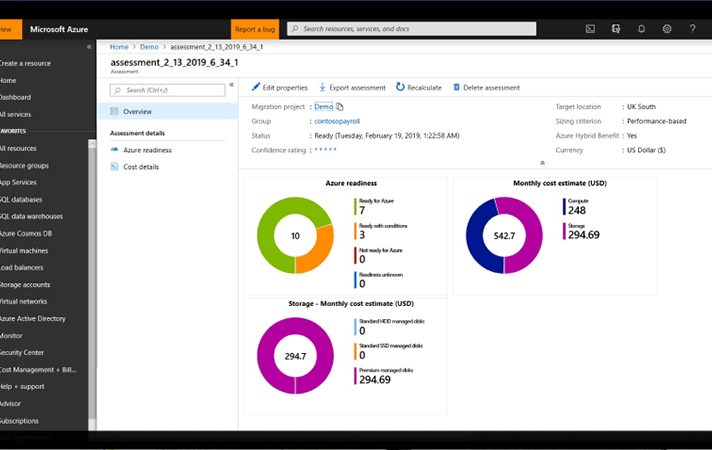Click the orange Ready with conditions swatch
The image size is (712, 450).
(x=355, y=231)
